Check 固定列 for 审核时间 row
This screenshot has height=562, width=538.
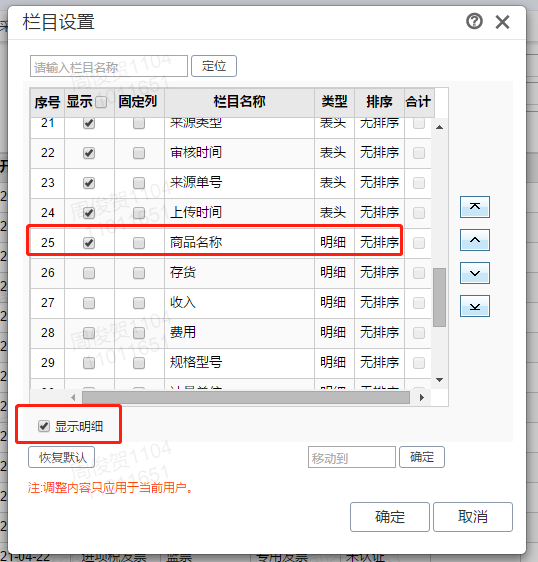(139, 153)
